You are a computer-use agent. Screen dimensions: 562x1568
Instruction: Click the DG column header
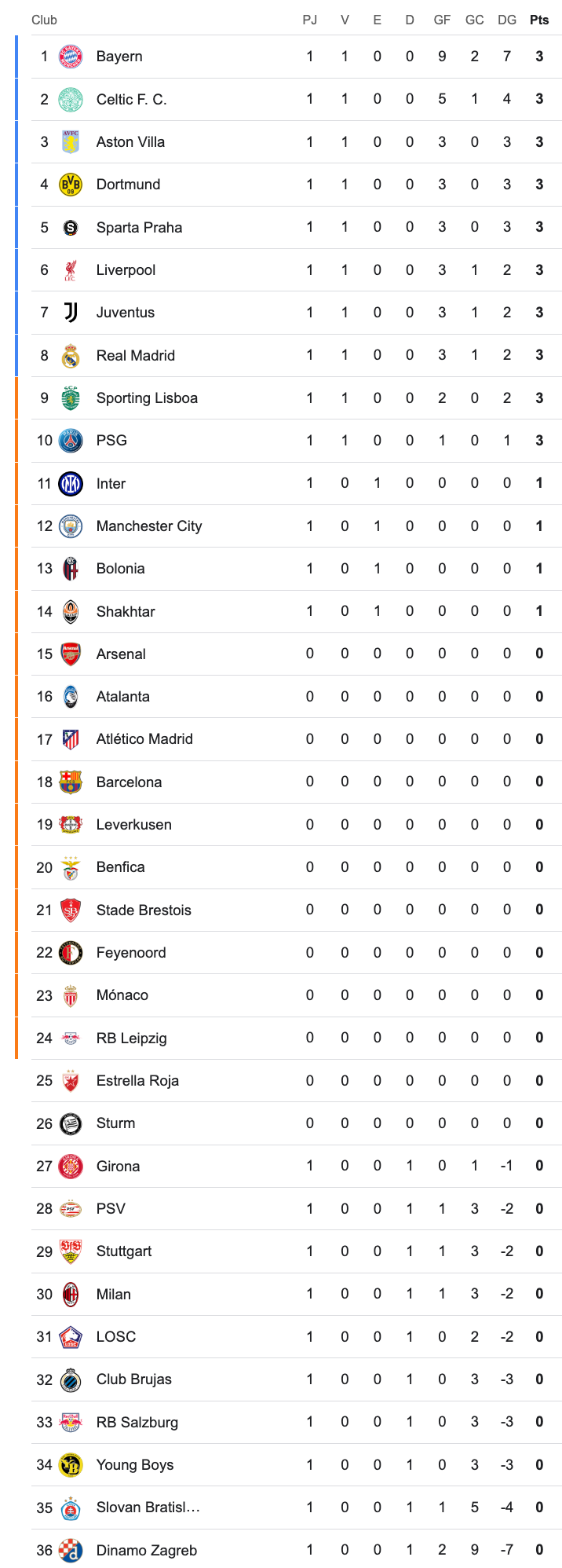(x=507, y=20)
